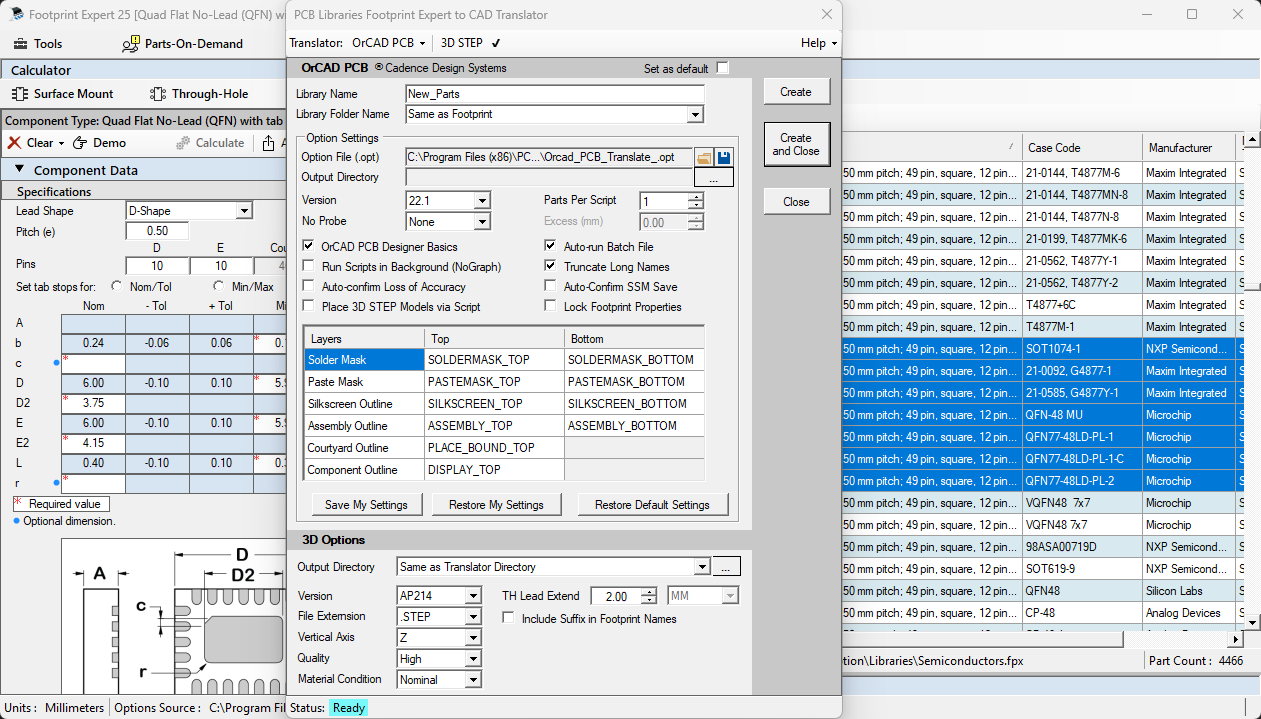Sort by the Manufacturer column header

point(1190,148)
